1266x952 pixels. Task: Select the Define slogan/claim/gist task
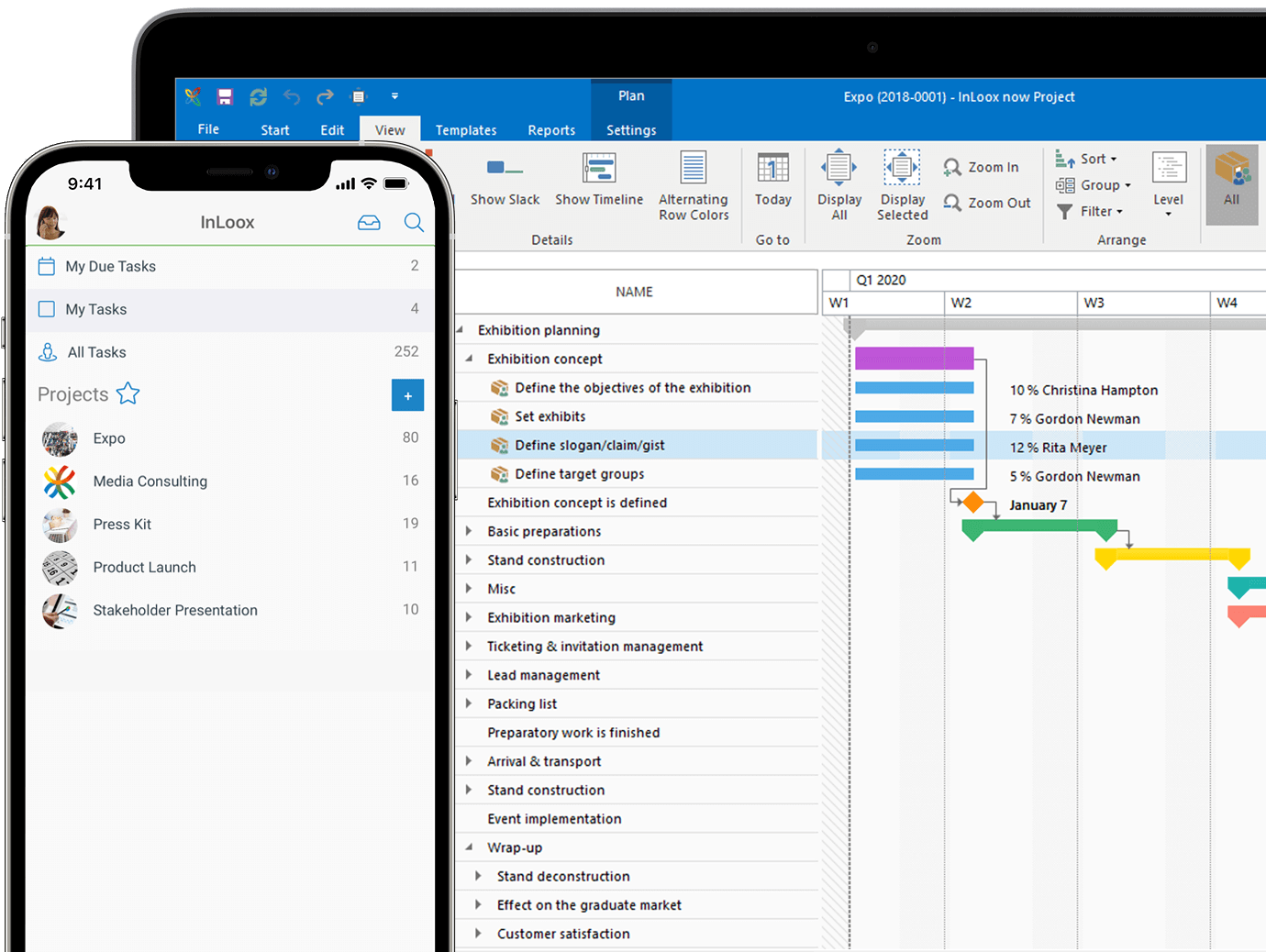point(590,446)
